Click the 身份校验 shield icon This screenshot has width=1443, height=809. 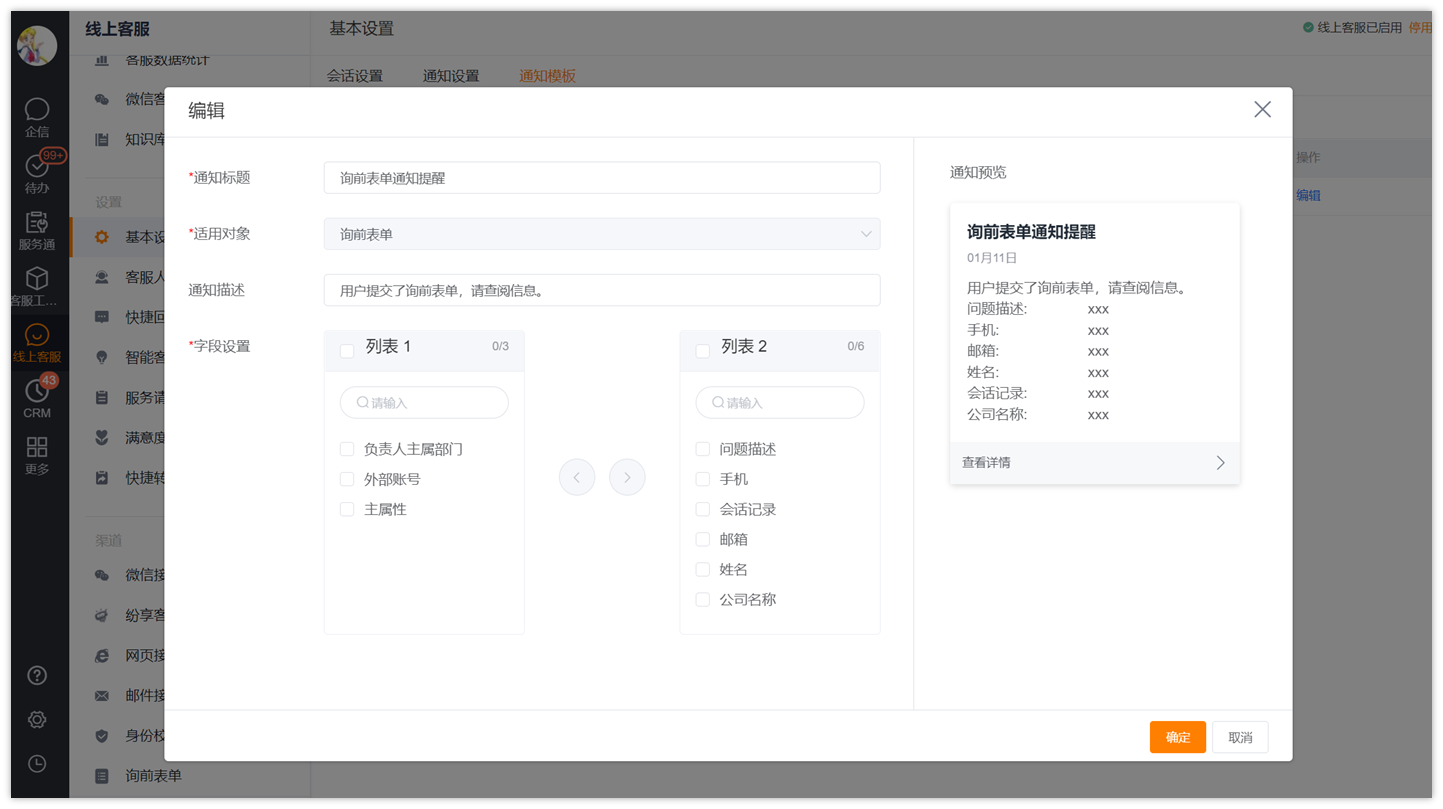(102, 736)
